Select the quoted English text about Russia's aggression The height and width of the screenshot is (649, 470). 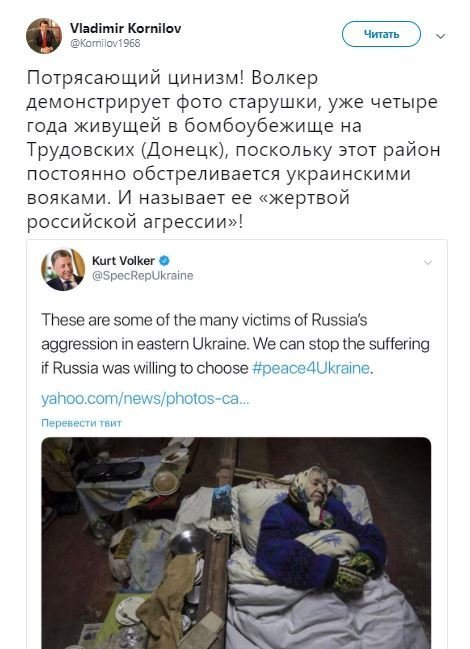(235, 344)
